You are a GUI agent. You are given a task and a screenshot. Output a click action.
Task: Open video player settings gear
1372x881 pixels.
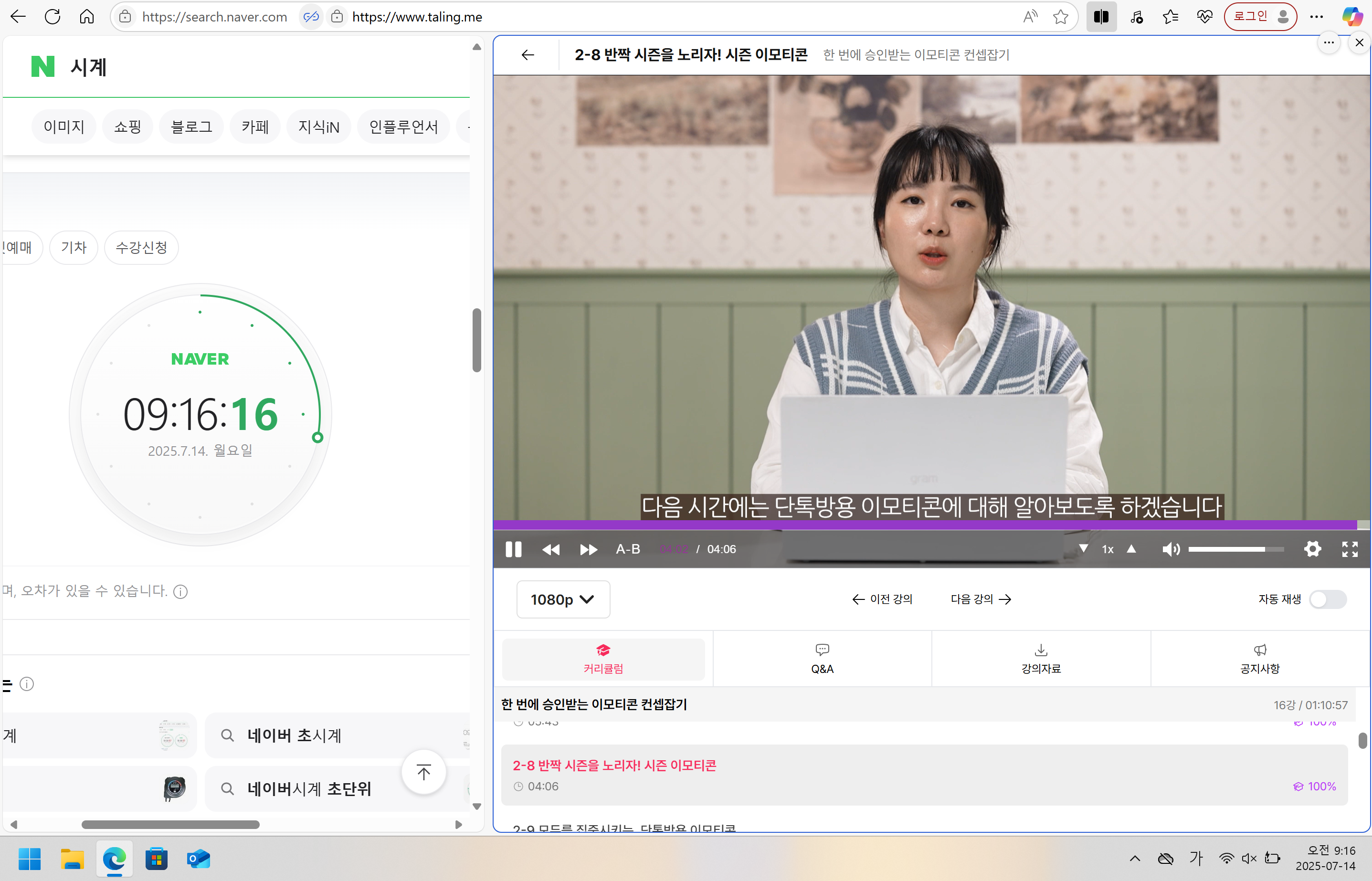1312,549
